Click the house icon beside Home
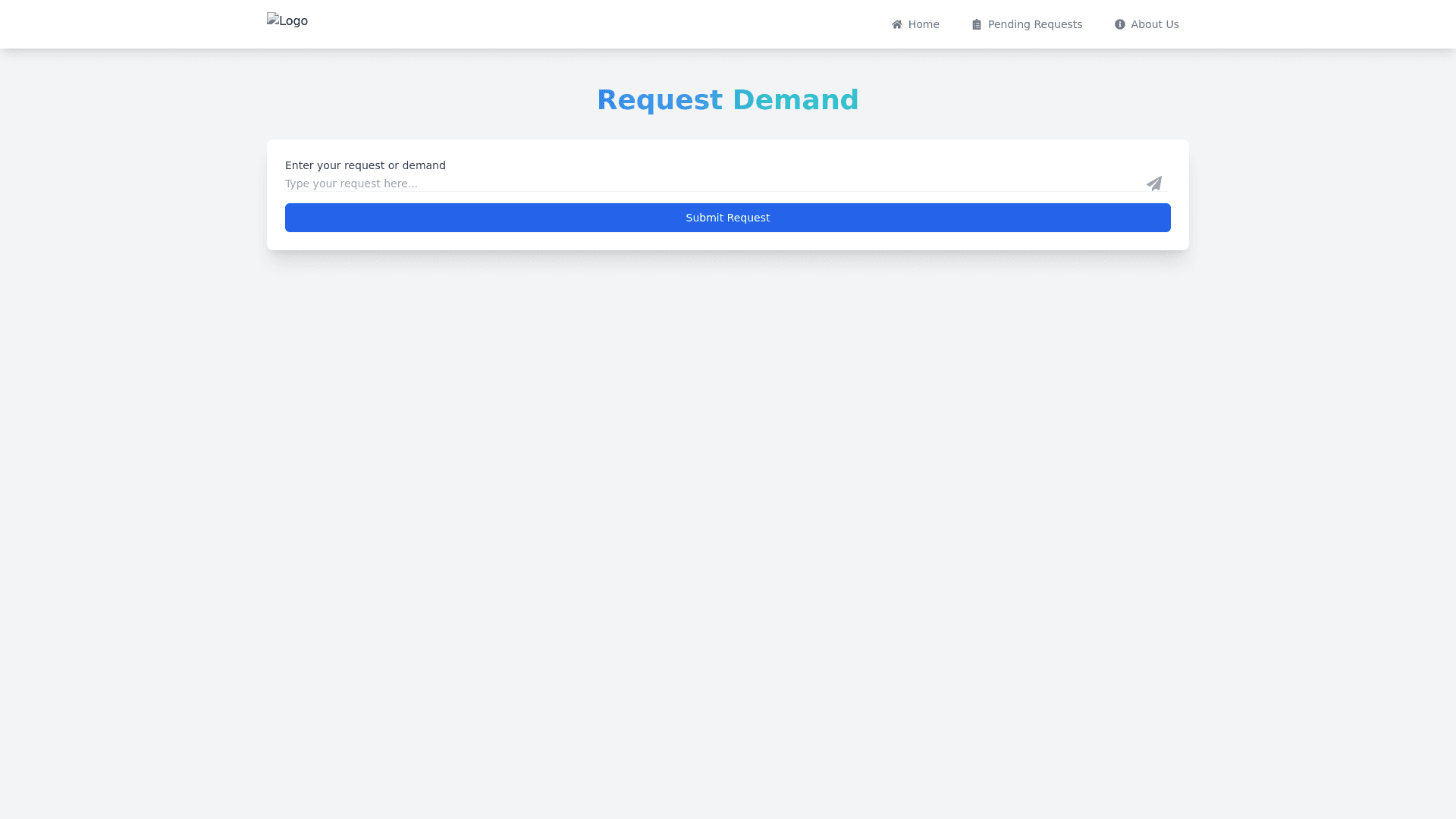 click(x=897, y=24)
